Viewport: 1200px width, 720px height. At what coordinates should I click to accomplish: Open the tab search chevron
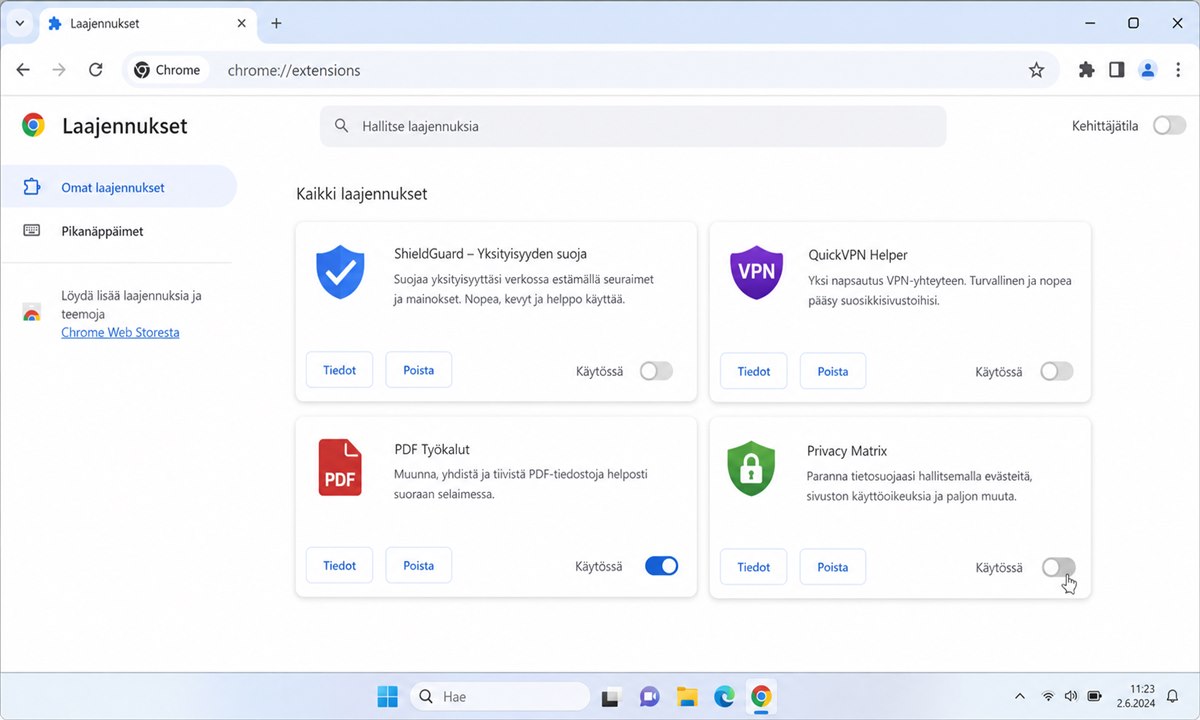[20, 23]
